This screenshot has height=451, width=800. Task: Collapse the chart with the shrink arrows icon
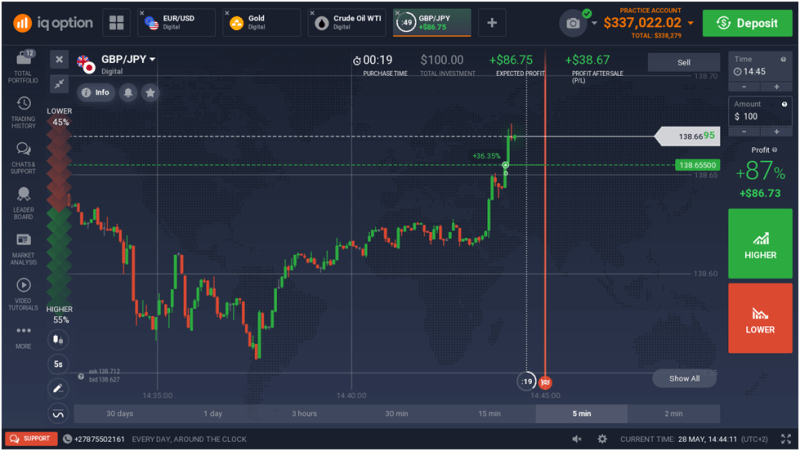click(x=59, y=84)
